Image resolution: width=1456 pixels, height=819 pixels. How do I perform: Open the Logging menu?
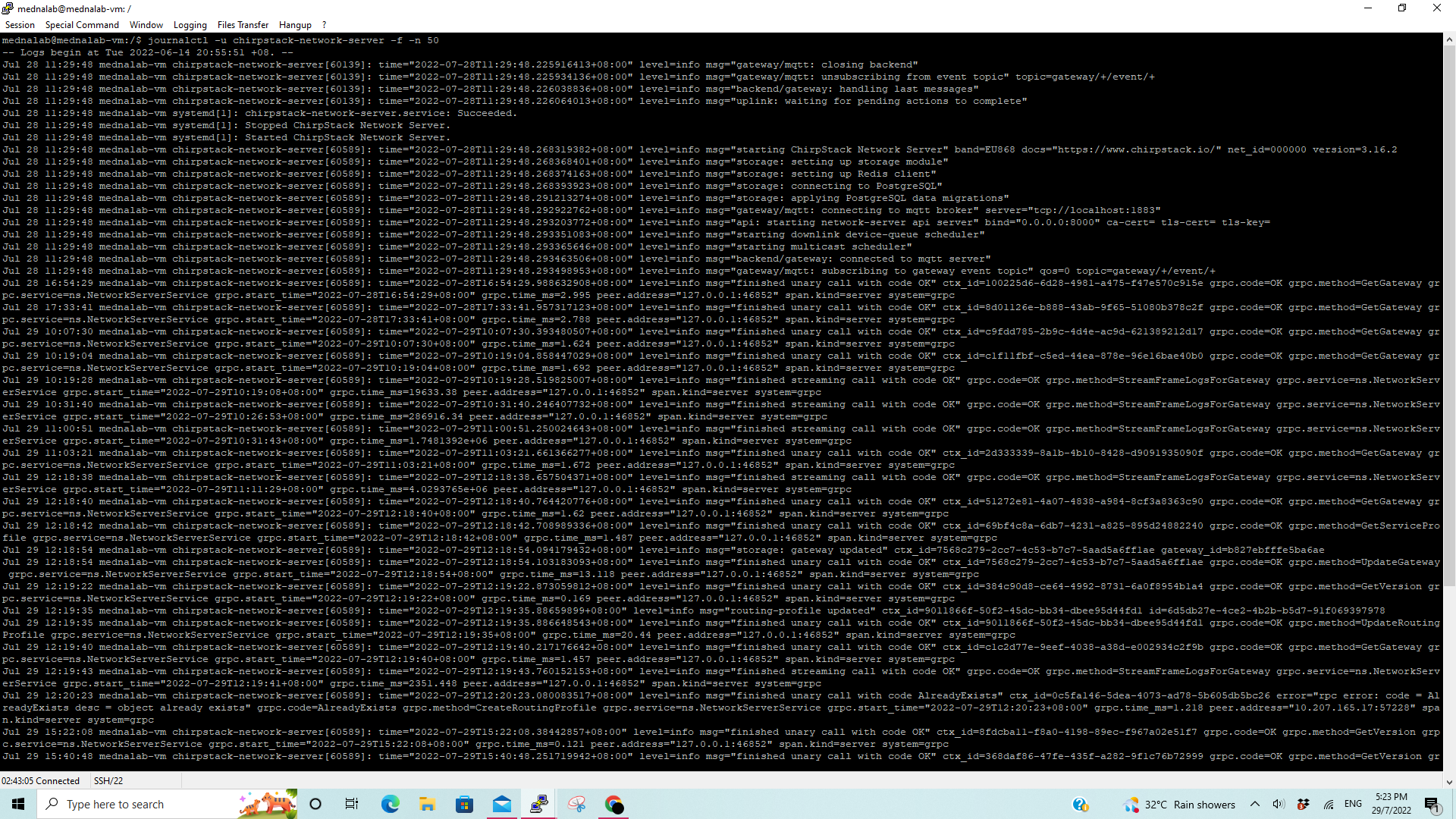190,24
